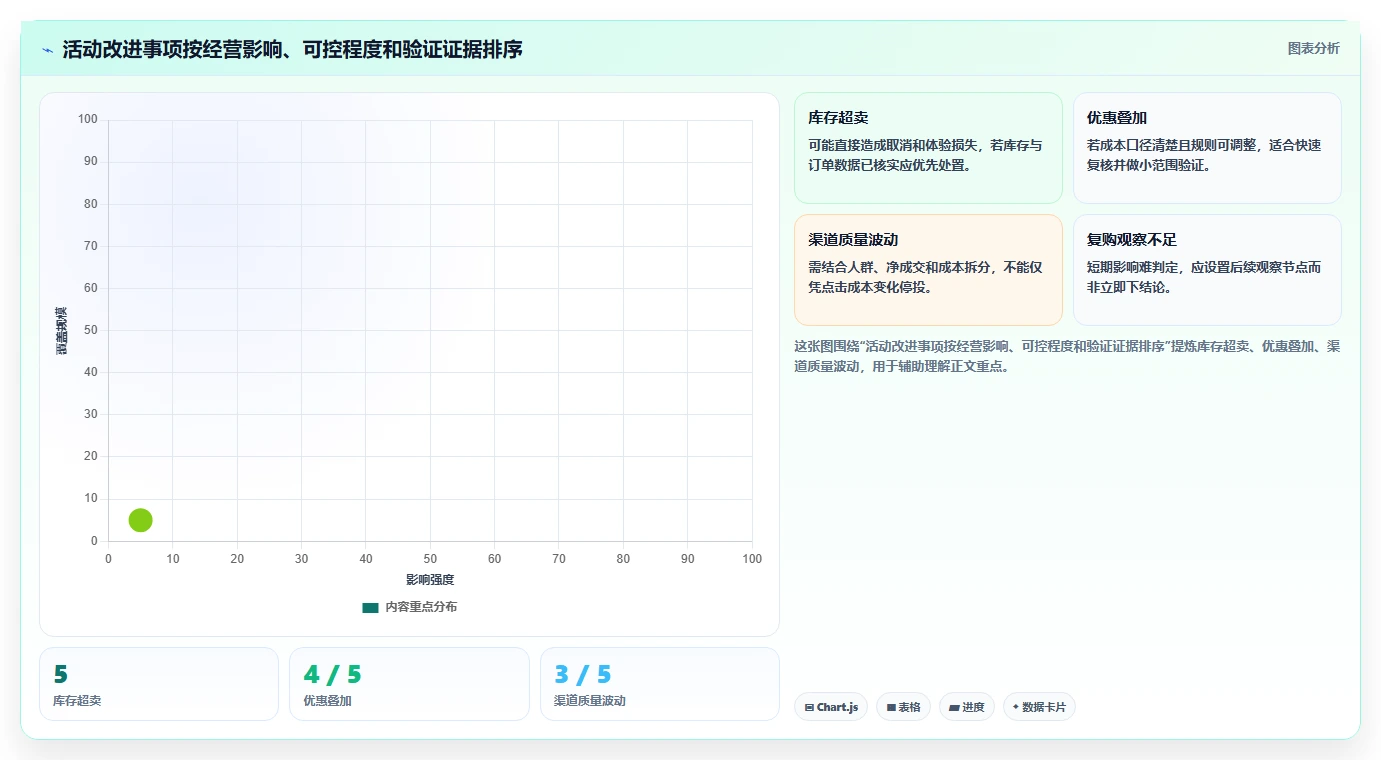Click the 表格 chip icon
This screenshot has width=1381, height=760.
point(891,708)
